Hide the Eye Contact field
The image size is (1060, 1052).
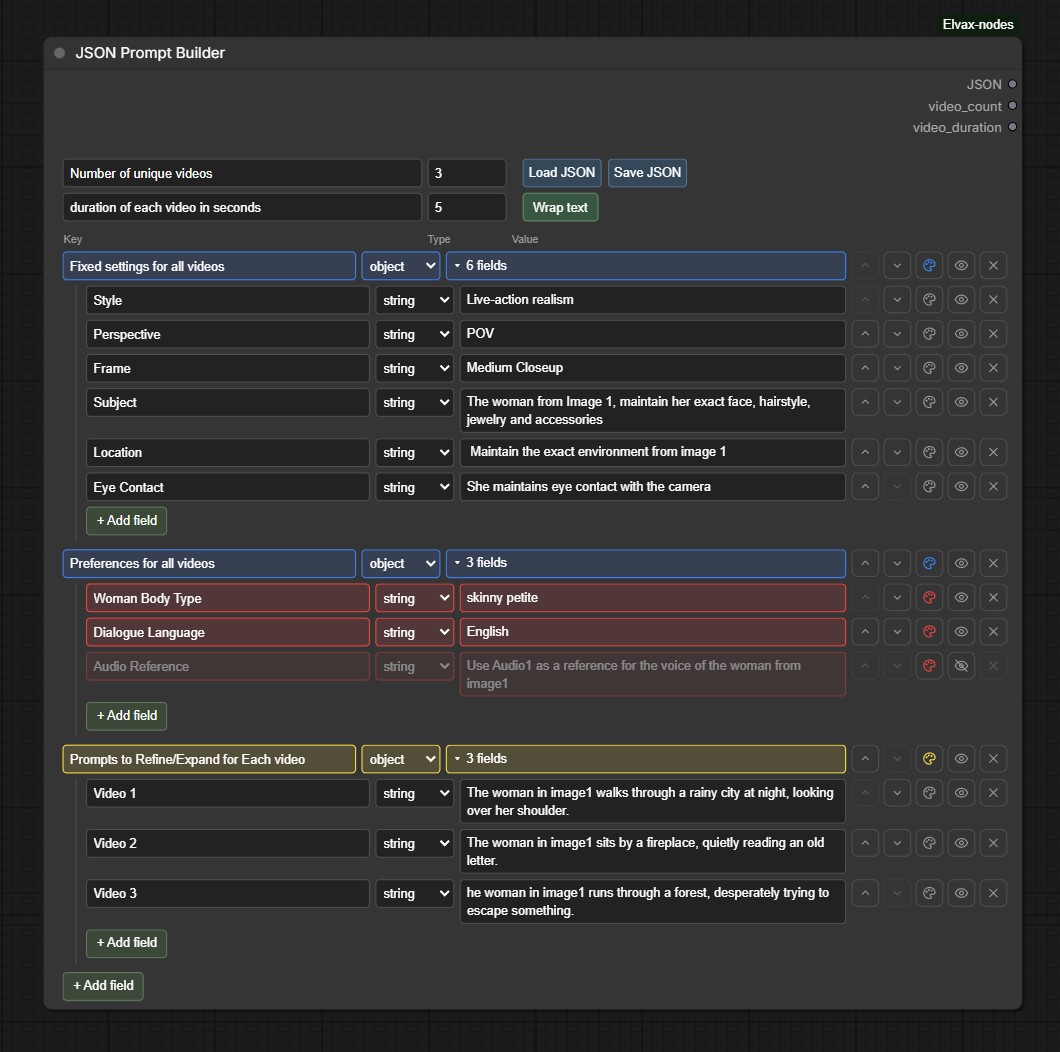pyautogui.click(x=961, y=486)
